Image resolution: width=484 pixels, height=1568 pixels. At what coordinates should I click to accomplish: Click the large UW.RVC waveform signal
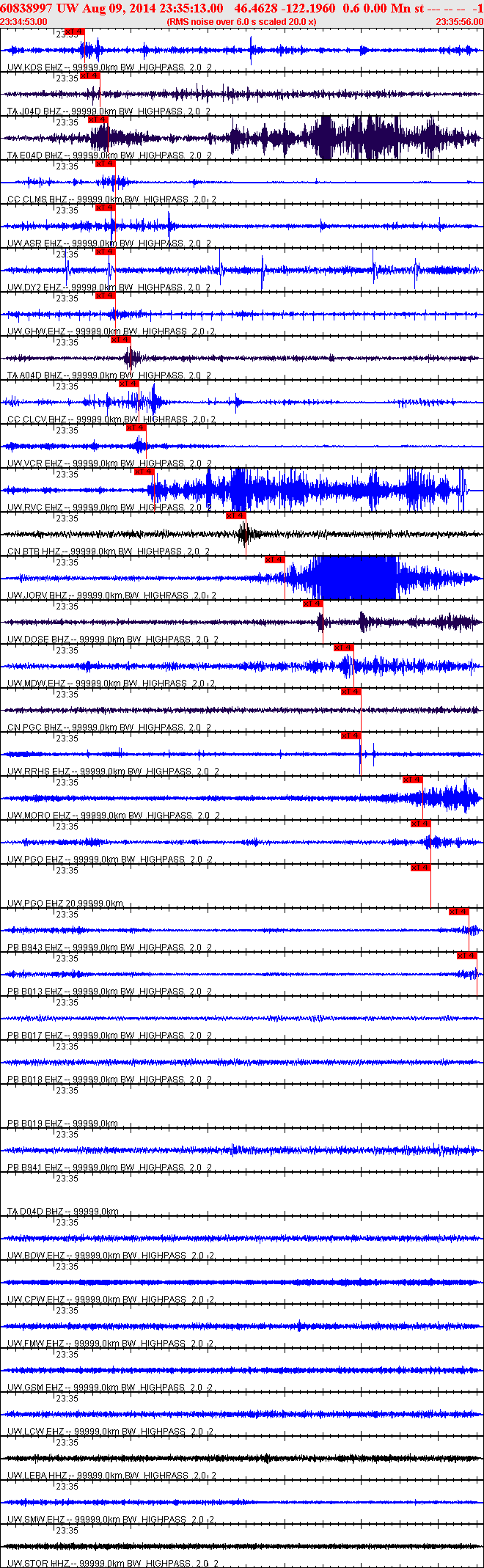coord(308,490)
